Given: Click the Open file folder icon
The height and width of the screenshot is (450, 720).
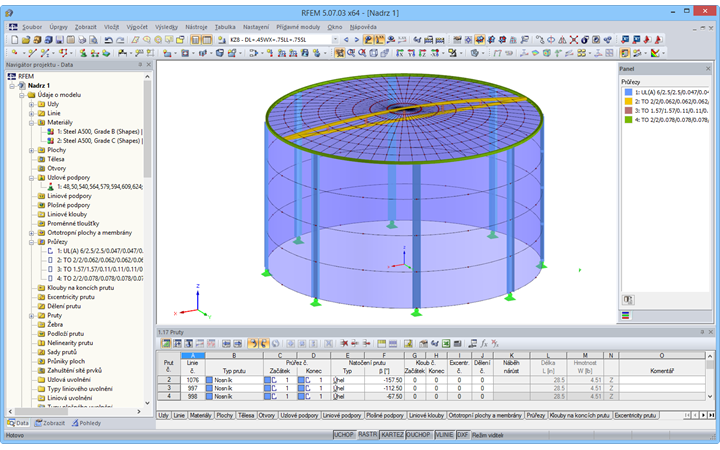Looking at the screenshot, I should click(26, 40).
